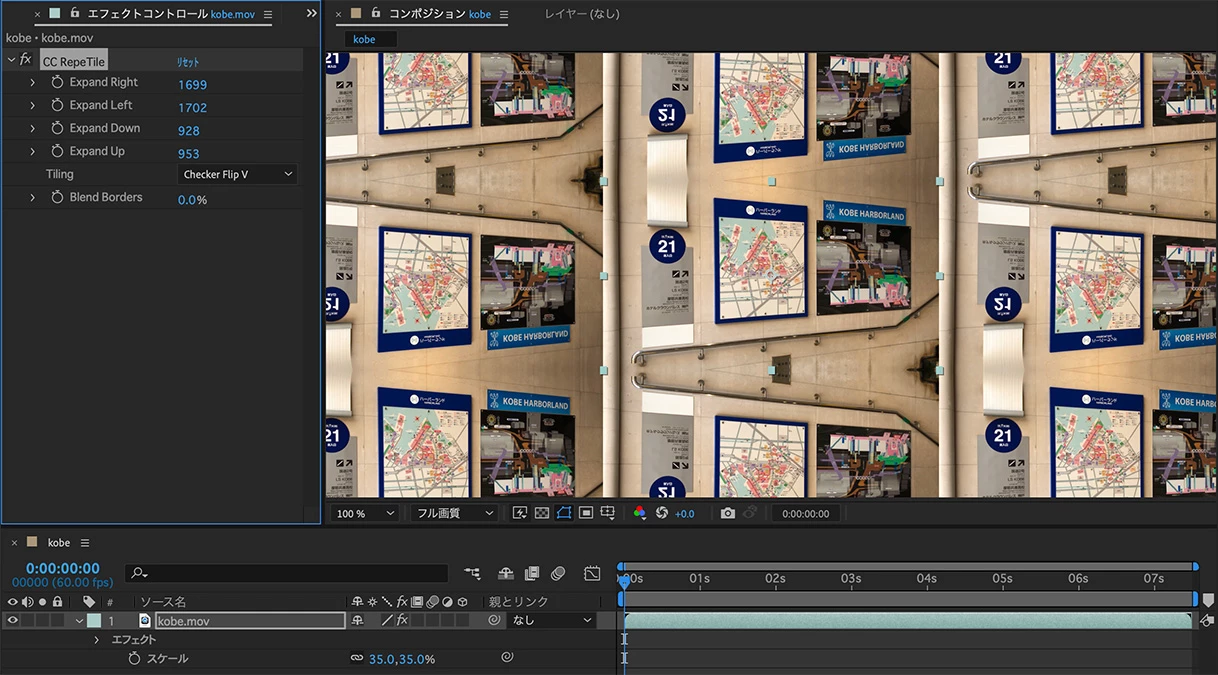Select the エフェクトコントロール panel tab
Screen dimensions: 1218x675
click(x=171, y=14)
